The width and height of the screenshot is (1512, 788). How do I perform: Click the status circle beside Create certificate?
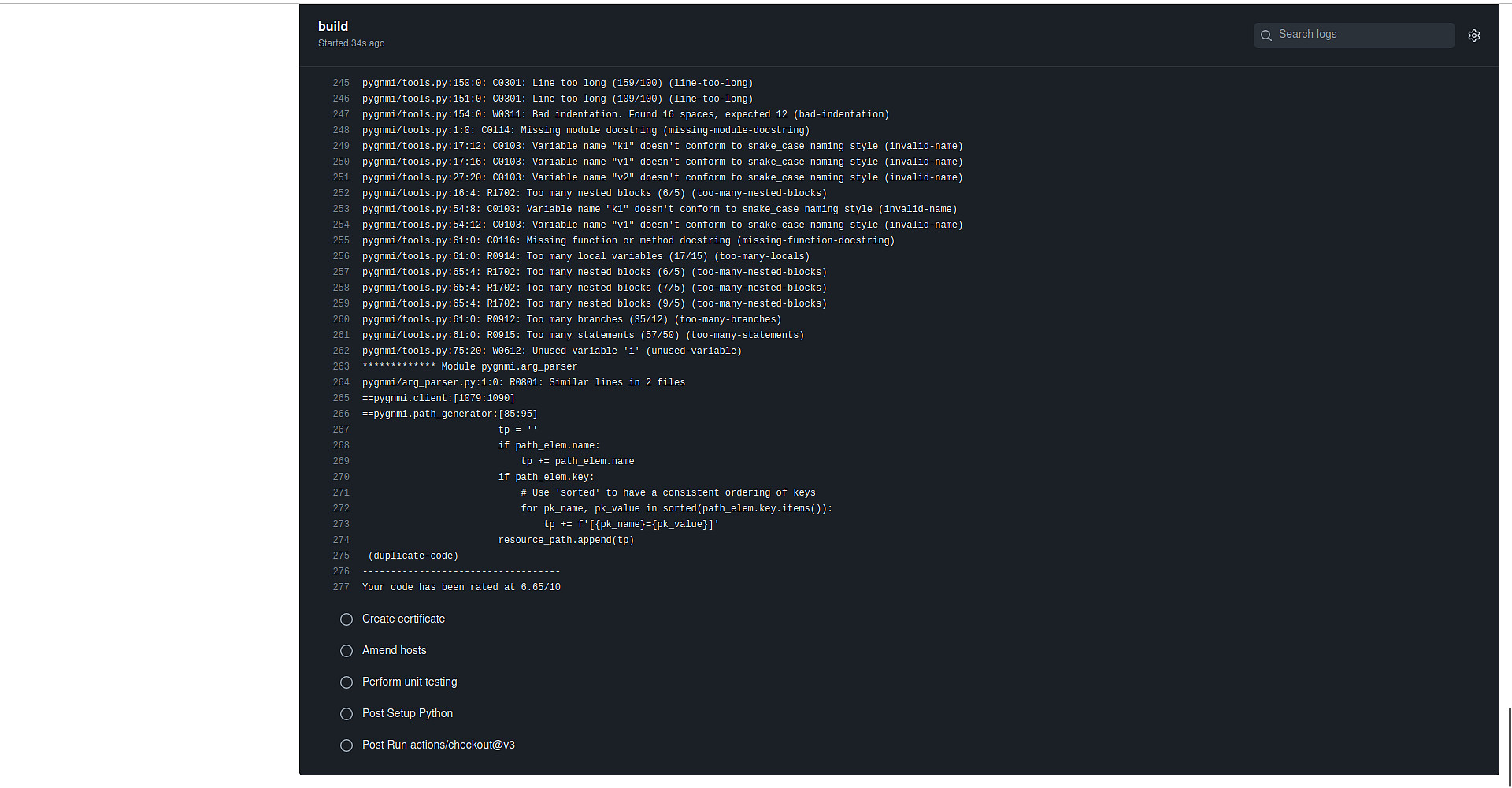click(346, 619)
